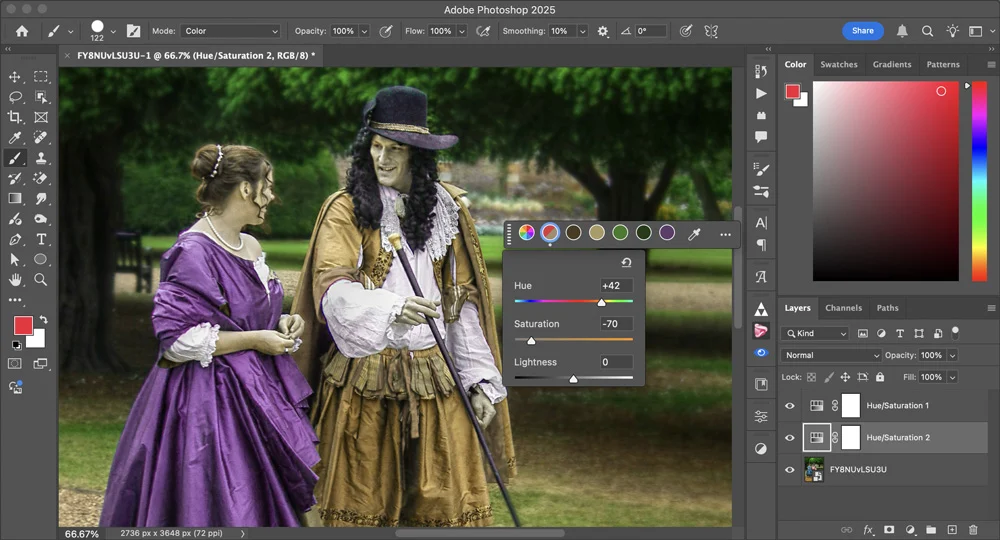The image size is (1000, 540).
Task: Hide the Hue/Saturation 1 layer
Action: [x=790, y=406]
